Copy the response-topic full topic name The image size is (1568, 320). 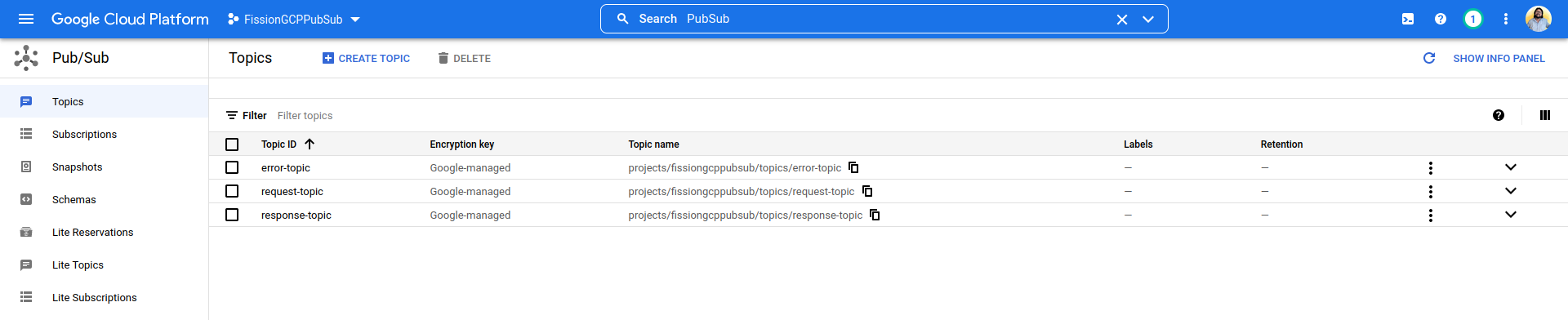click(x=875, y=215)
